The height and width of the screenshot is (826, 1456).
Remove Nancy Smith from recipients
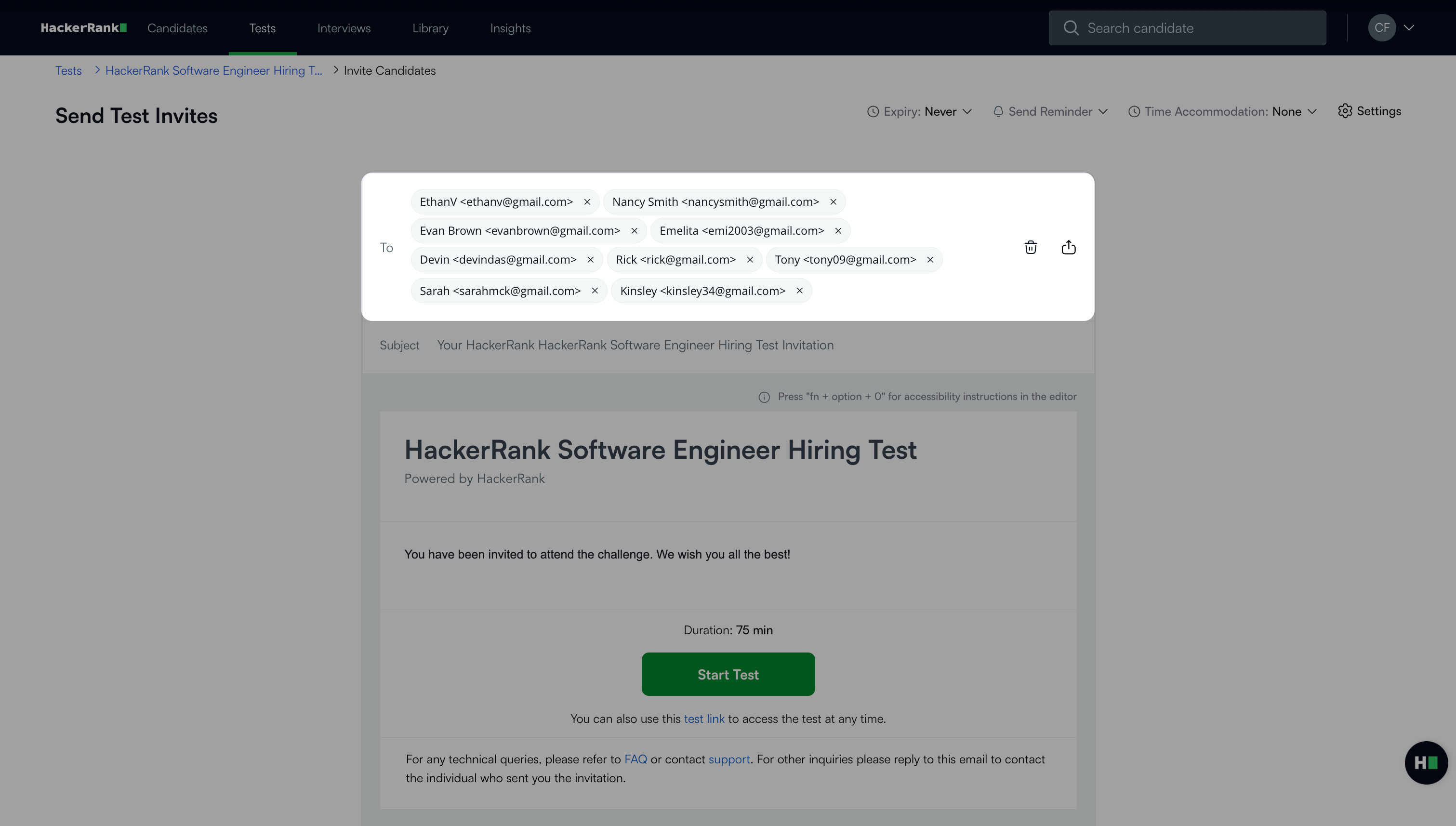[833, 202]
